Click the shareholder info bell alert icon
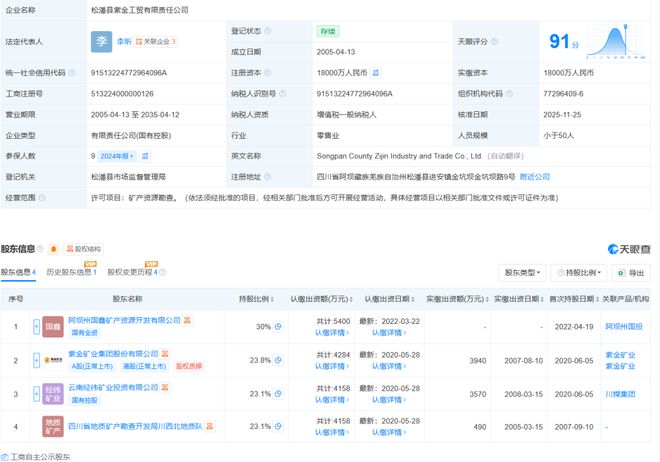 click(52, 248)
